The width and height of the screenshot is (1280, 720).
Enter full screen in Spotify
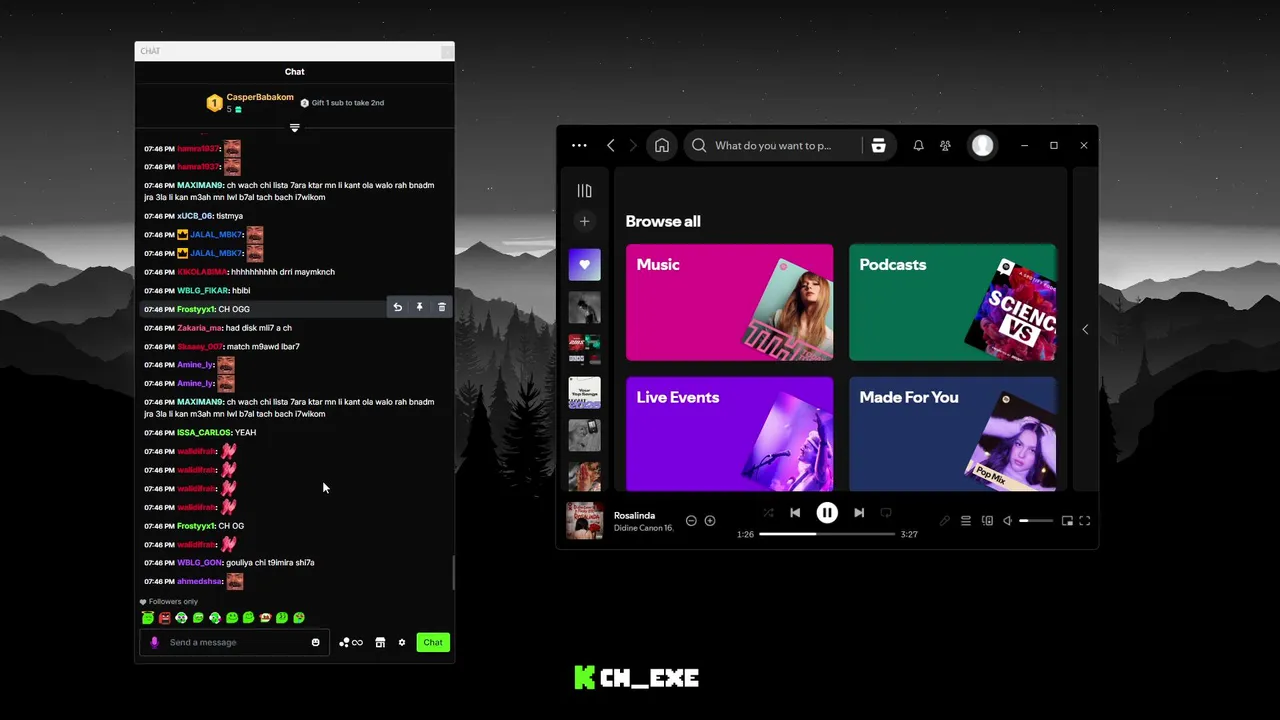click(x=1084, y=521)
